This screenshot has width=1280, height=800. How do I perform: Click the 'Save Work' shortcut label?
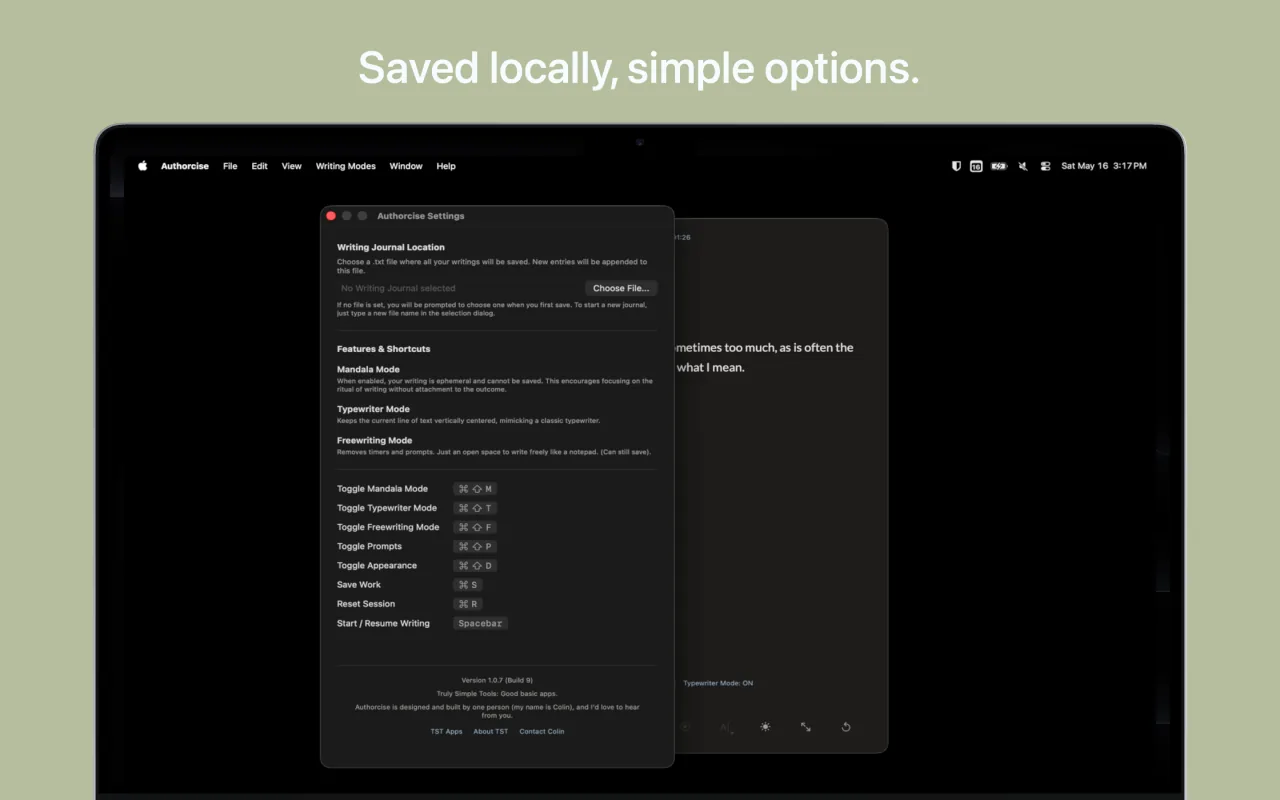pyautogui.click(x=359, y=585)
